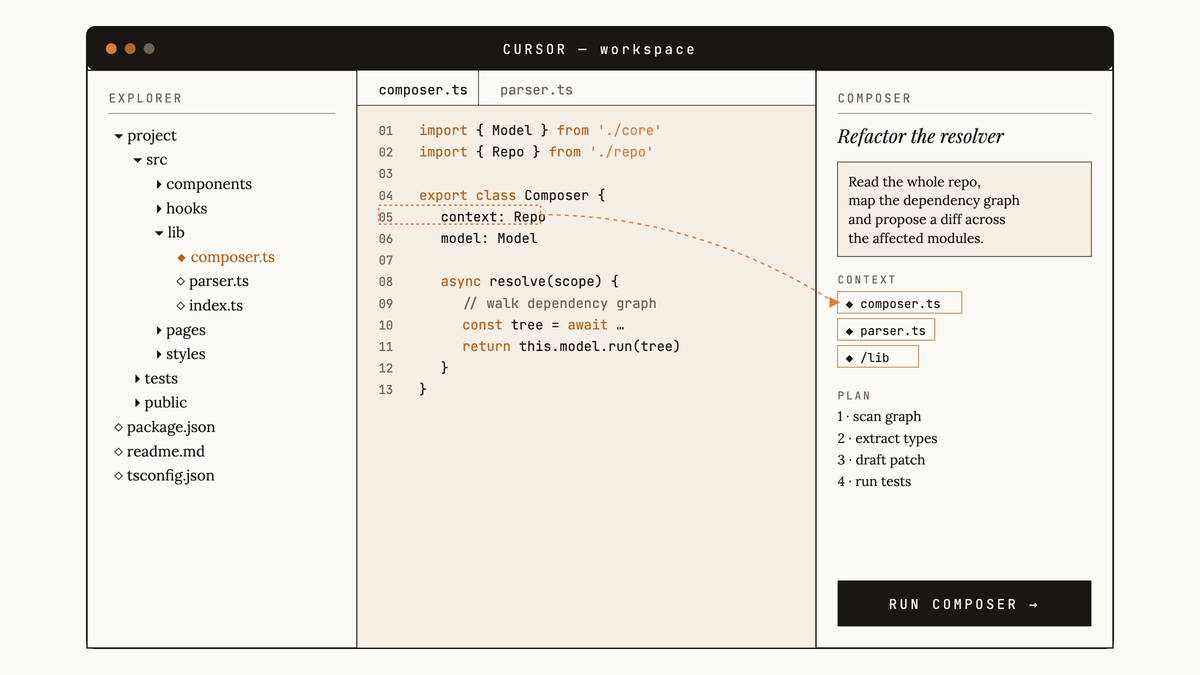1200x675 pixels.
Task: Open index.ts in the explorer tree
Action: pyautogui.click(x=216, y=306)
